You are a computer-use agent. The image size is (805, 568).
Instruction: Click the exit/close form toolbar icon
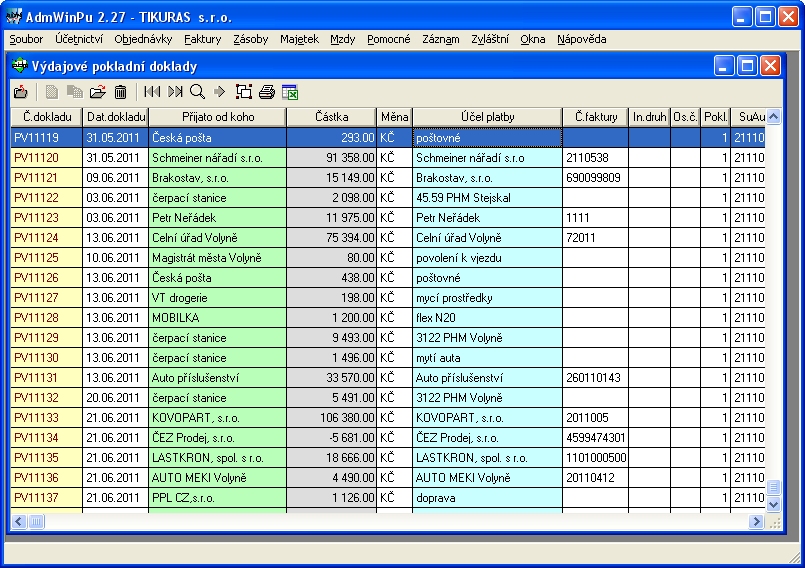click(x=21, y=92)
